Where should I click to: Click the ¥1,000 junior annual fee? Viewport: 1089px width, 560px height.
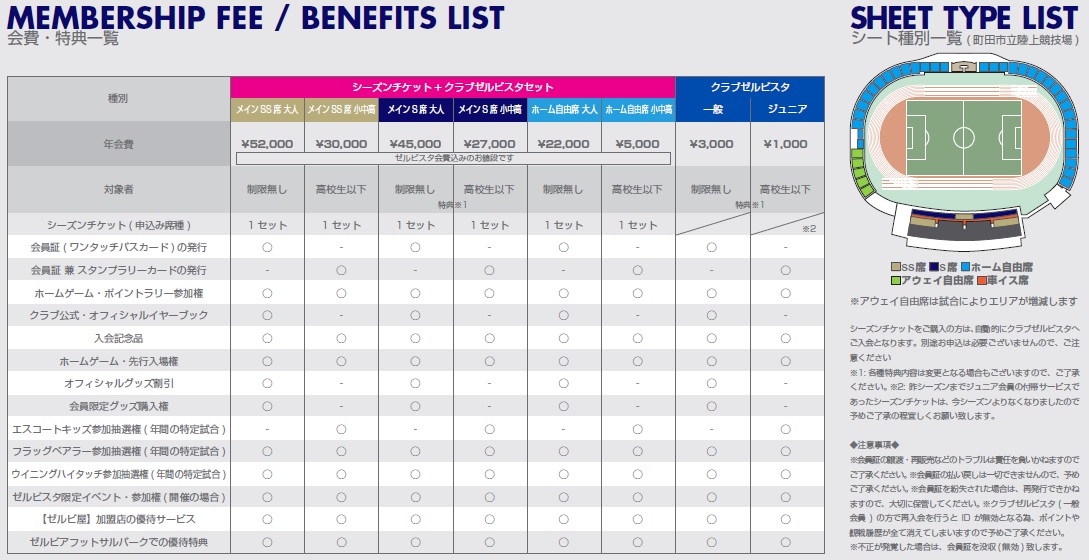coord(786,144)
